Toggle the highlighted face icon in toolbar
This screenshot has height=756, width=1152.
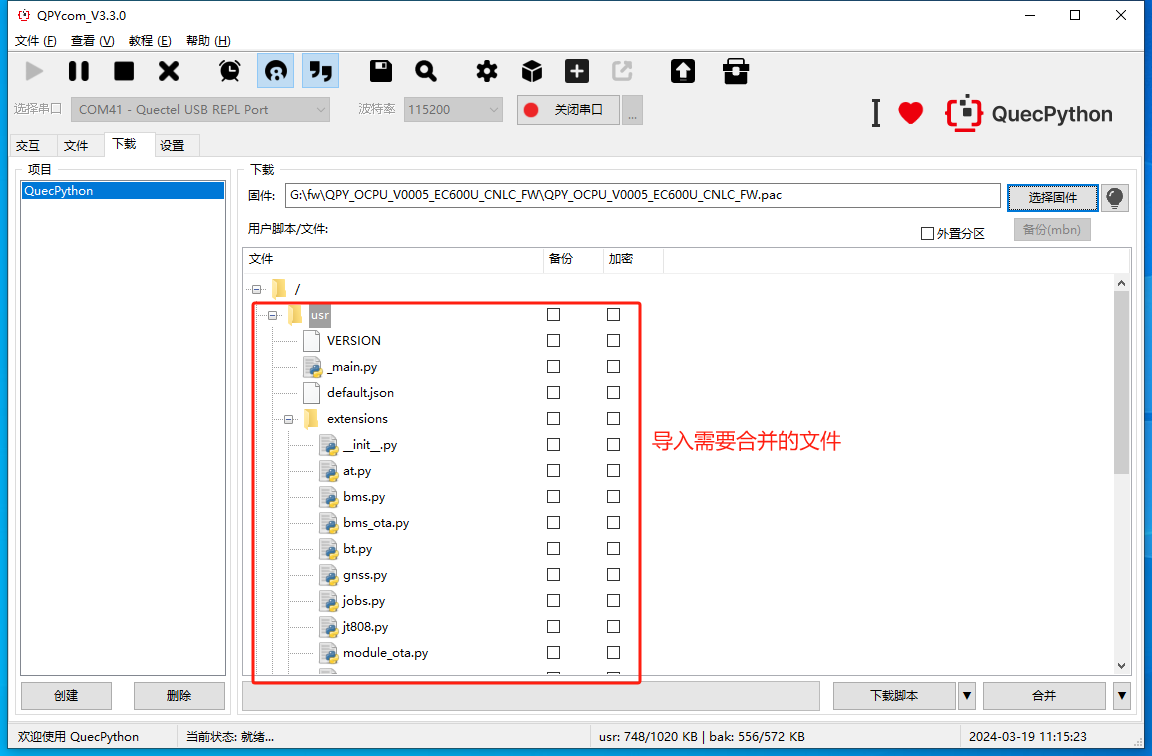coord(276,71)
